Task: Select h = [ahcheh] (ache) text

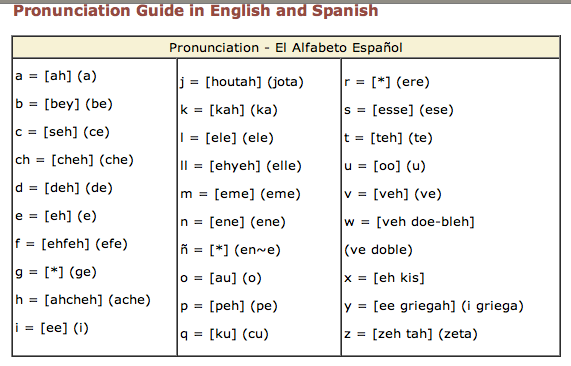Action: tap(83, 300)
